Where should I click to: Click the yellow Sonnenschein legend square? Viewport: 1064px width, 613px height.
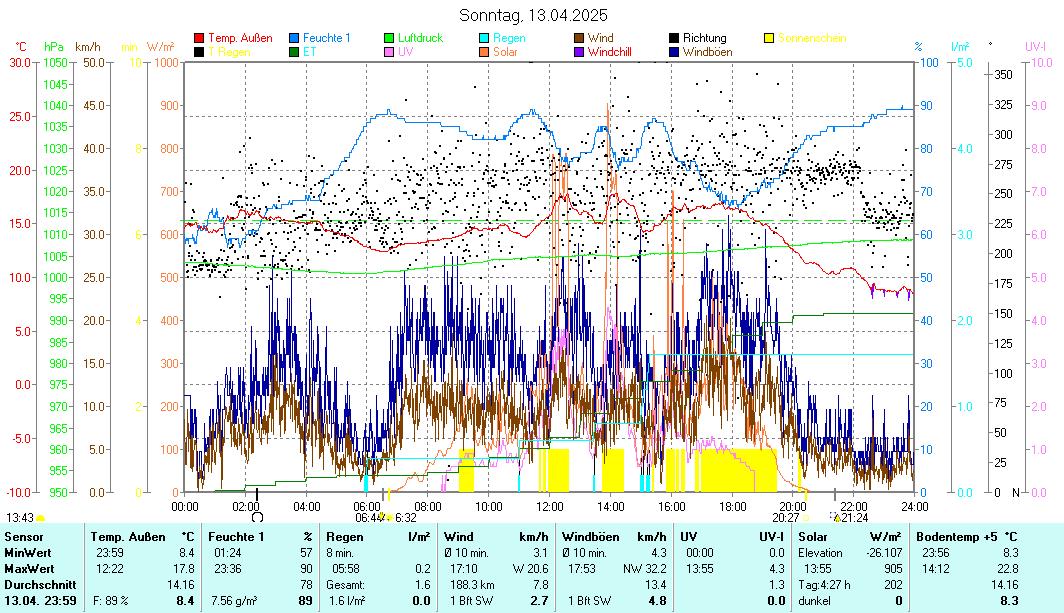[x=769, y=38]
